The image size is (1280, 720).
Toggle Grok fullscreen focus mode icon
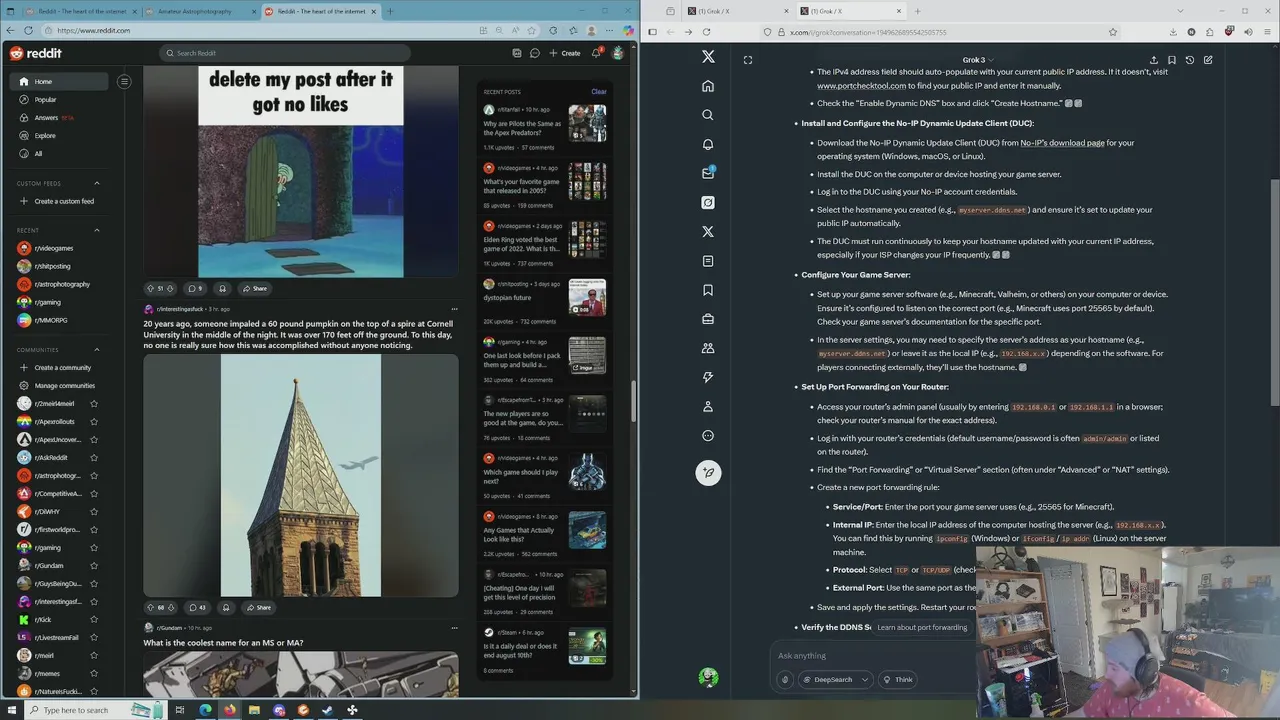(x=748, y=60)
